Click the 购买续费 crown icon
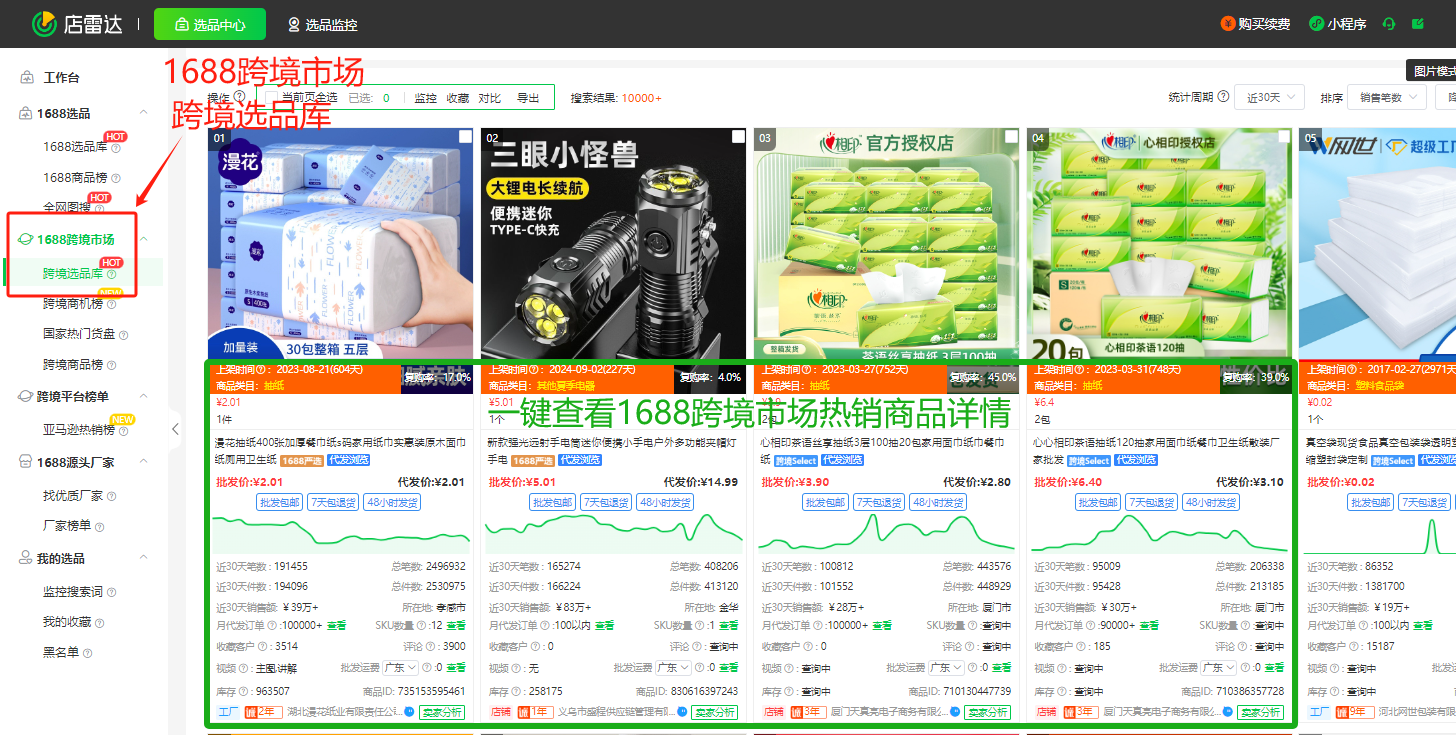The height and width of the screenshot is (735, 1456). [x=1227, y=23]
